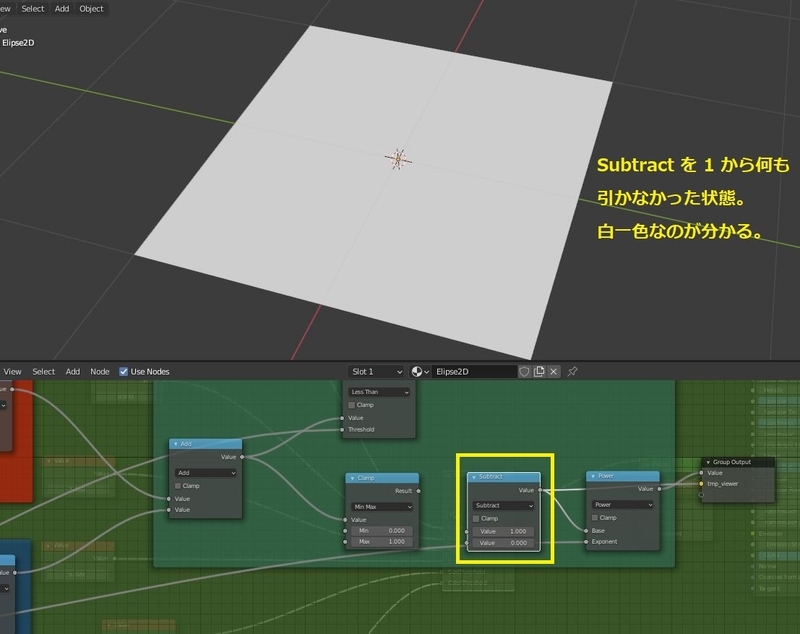800x634 pixels.
Task: Duplicate material with the new copy icon
Action: (x=539, y=372)
